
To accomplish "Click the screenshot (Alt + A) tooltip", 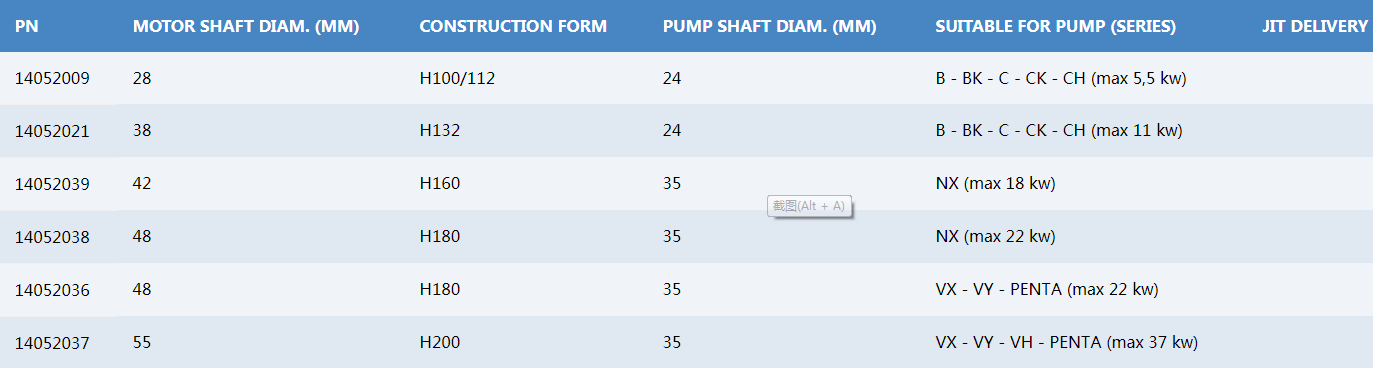I will click(809, 206).
